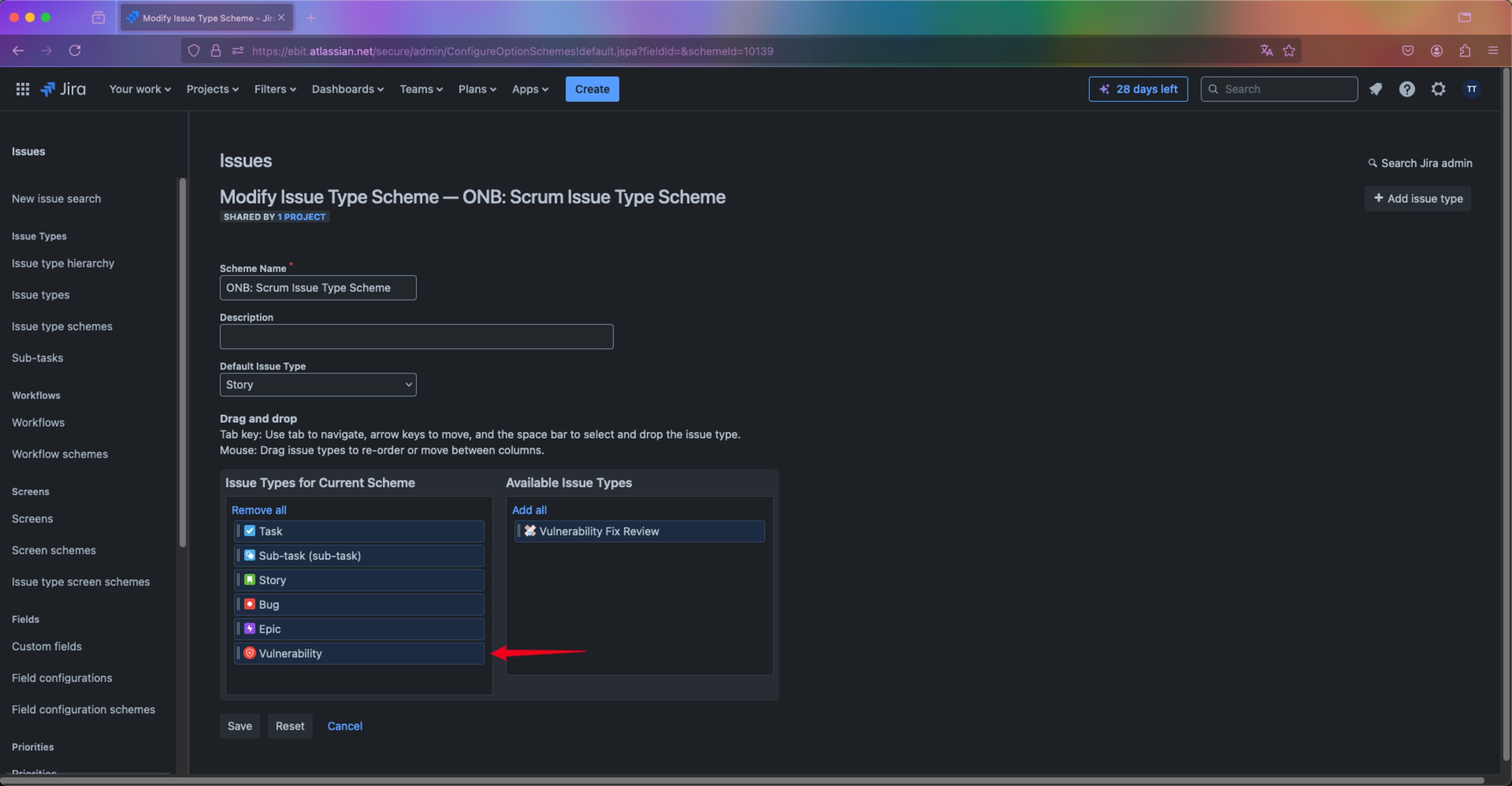This screenshot has height=786, width=1512.
Task: Open Screen schemes in sidebar
Action: (53, 550)
